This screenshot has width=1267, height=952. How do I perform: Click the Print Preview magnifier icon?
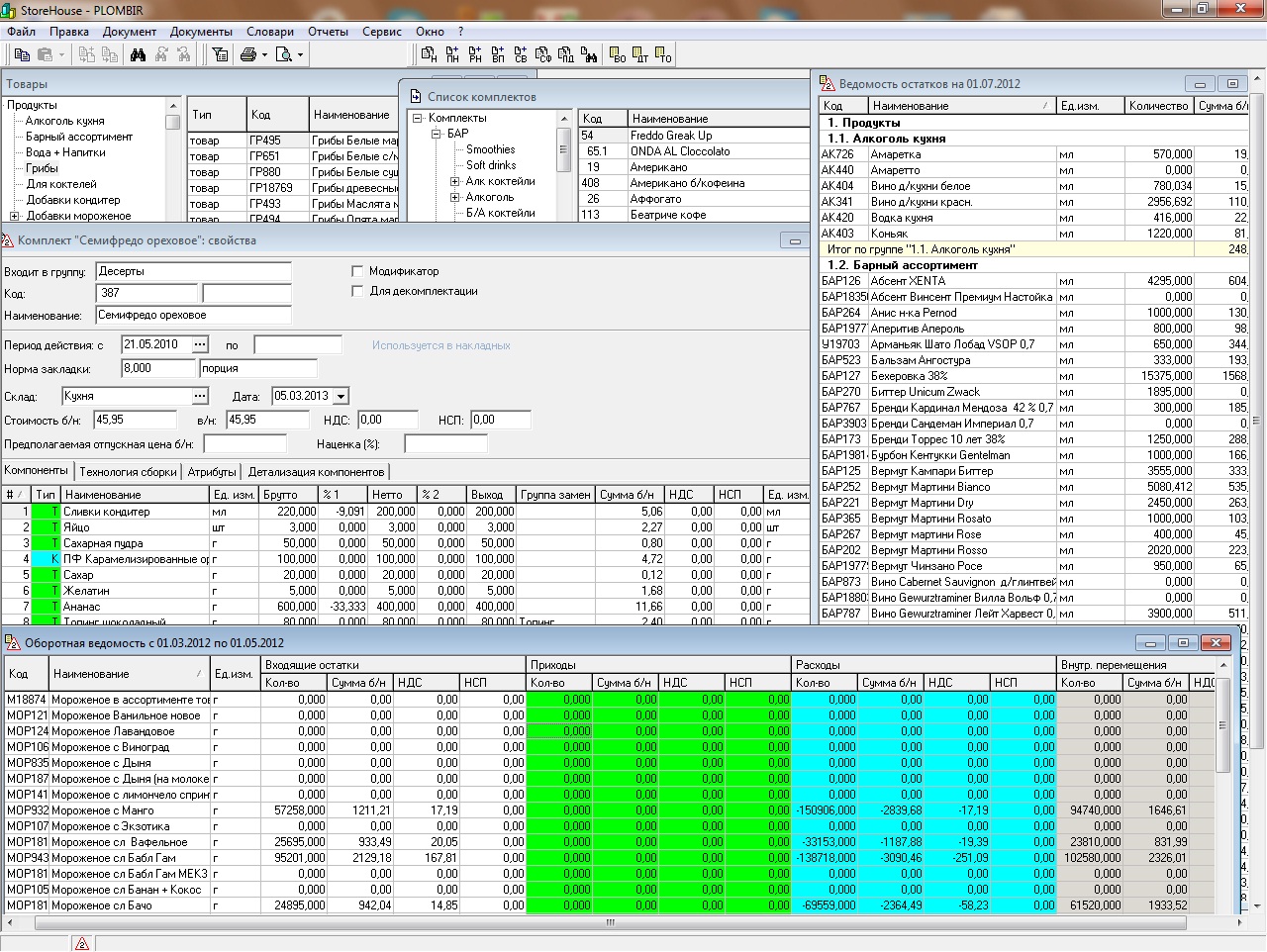click(x=284, y=55)
